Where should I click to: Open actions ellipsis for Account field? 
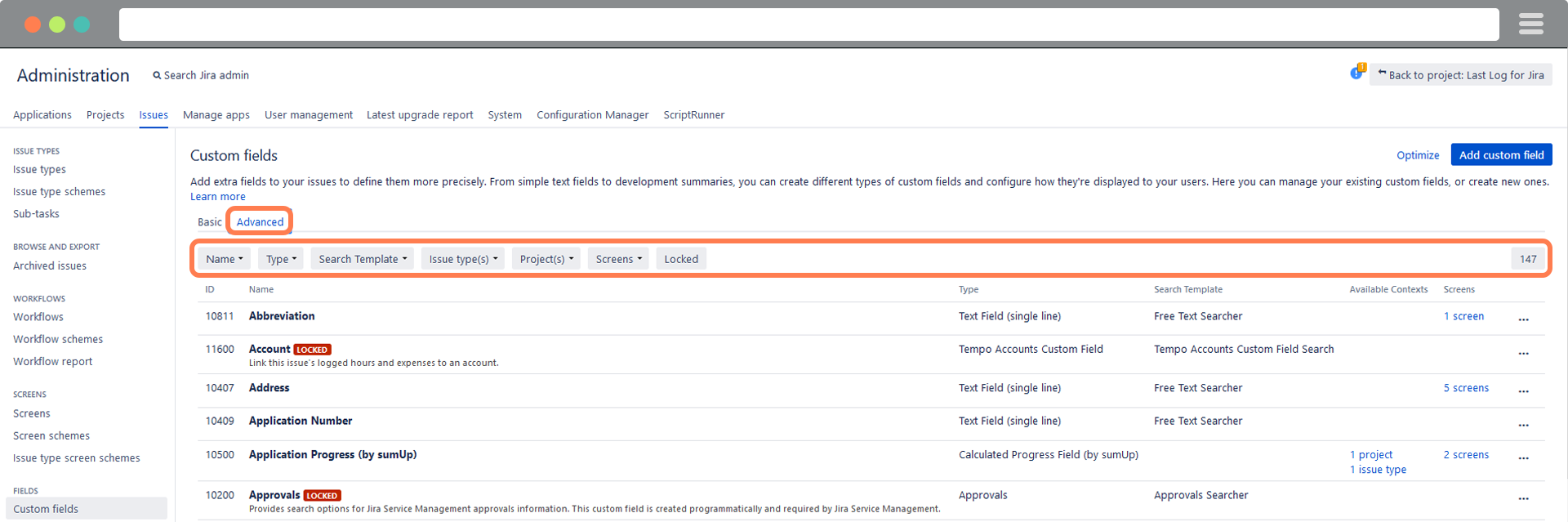tap(1523, 354)
